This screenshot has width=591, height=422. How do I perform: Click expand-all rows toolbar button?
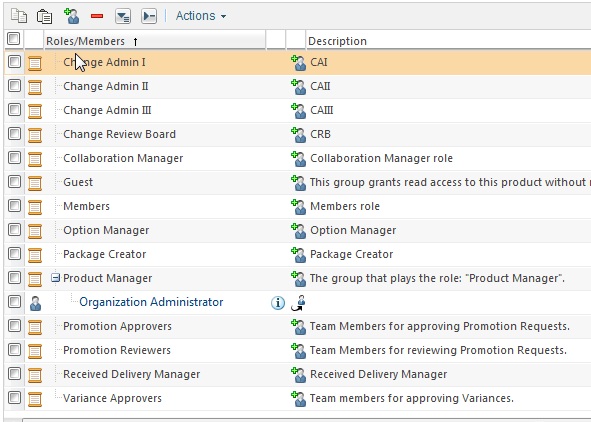(123, 16)
